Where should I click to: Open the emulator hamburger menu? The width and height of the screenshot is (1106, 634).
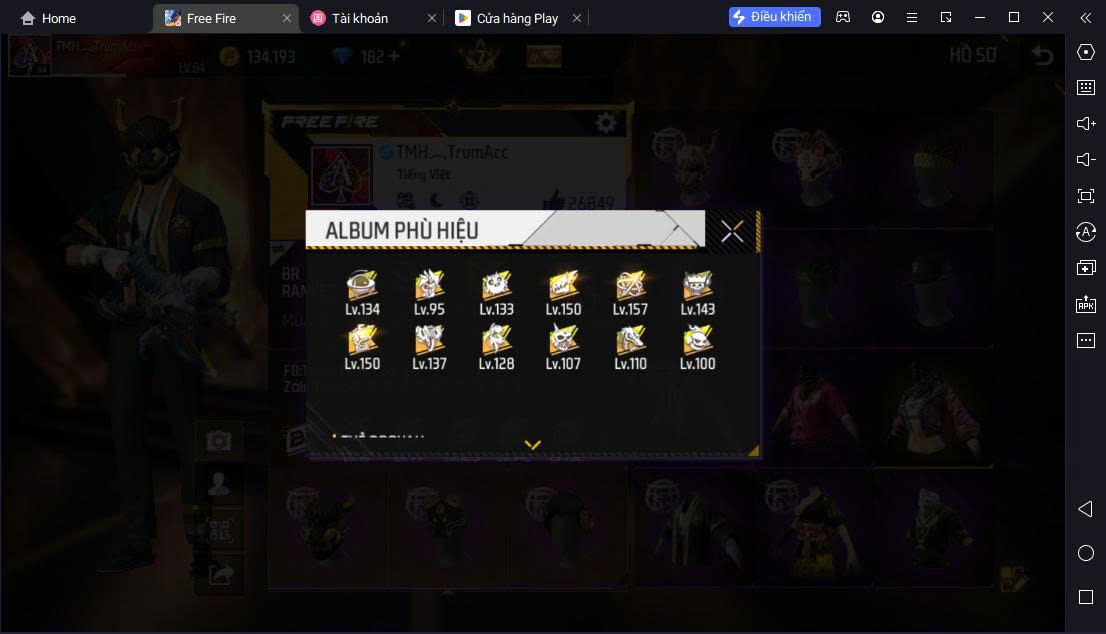click(911, 18)
